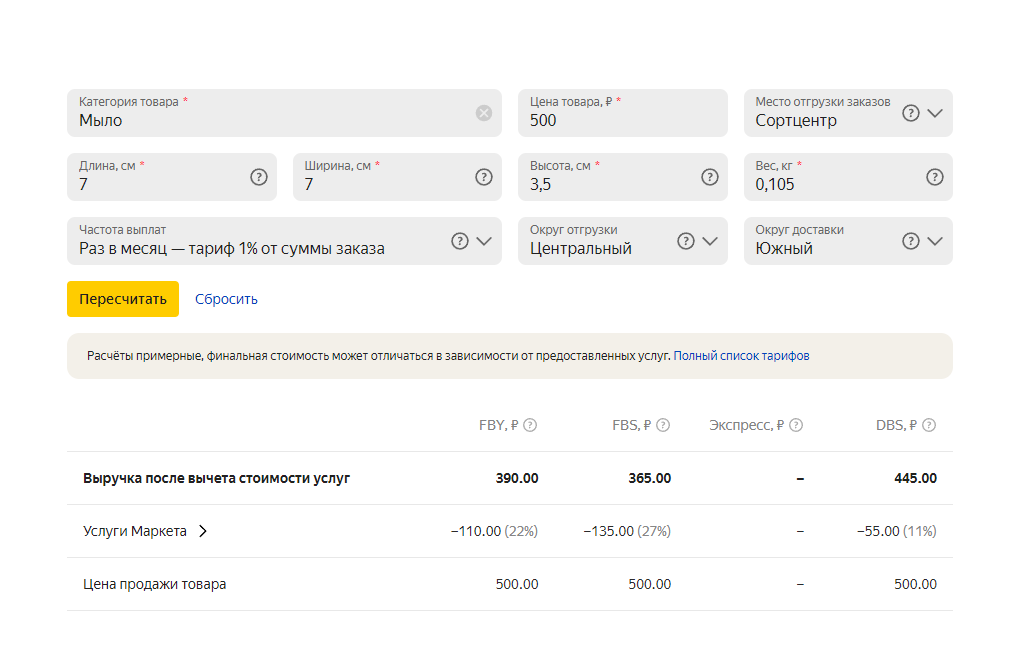Open help icon for Высота, см
1026x664 pixels.
click(709, 177)
